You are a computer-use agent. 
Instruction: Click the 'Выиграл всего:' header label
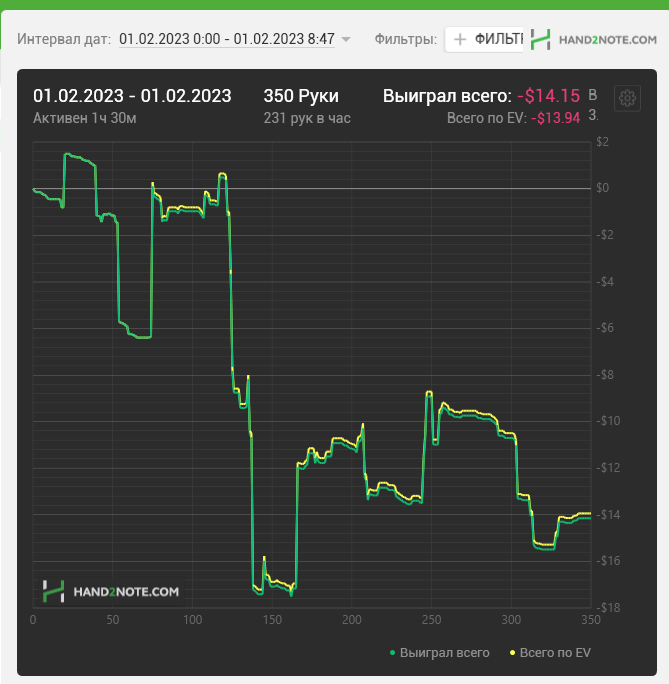pyautogui.click(x=447, y=96)
